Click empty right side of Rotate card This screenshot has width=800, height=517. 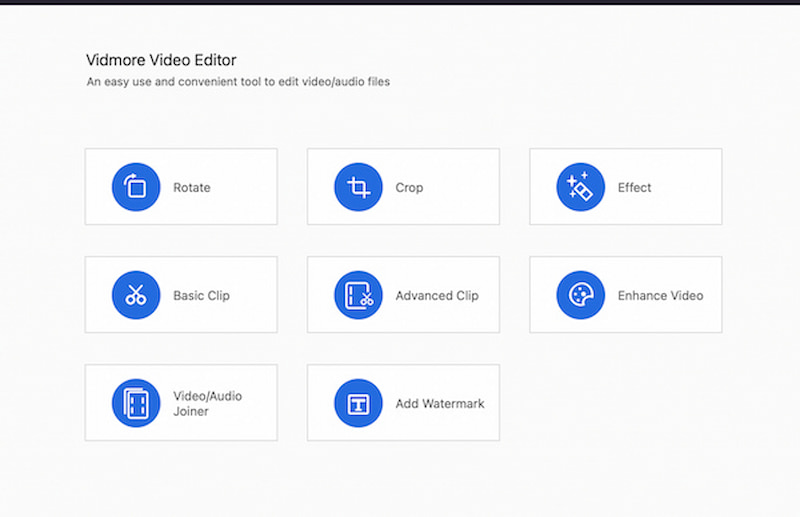(x=248, y=187)
